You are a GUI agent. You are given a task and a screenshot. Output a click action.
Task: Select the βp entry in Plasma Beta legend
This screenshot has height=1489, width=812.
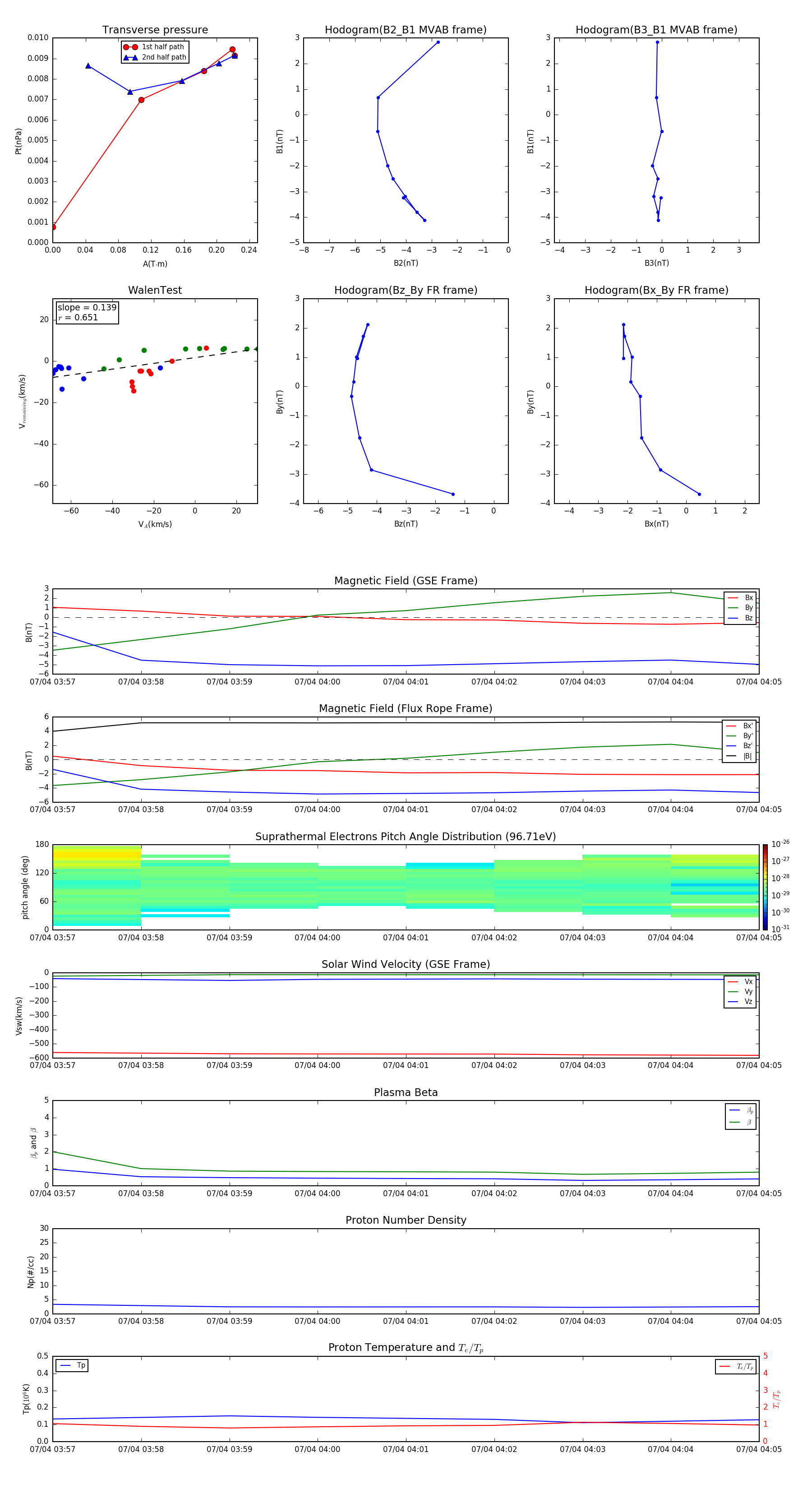[741, 1110]
